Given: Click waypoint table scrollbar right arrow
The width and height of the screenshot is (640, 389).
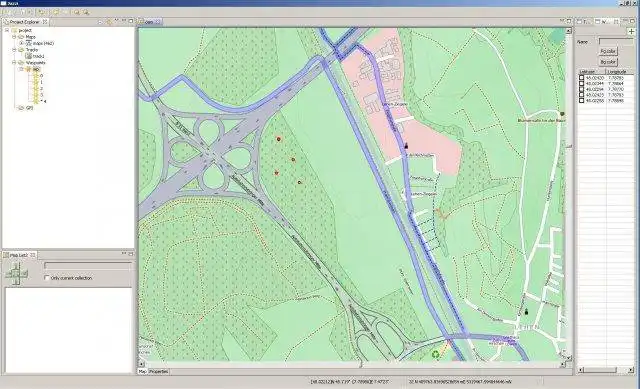Looking at the screenshot, I should pyautogui.click(x=631, y=370).
